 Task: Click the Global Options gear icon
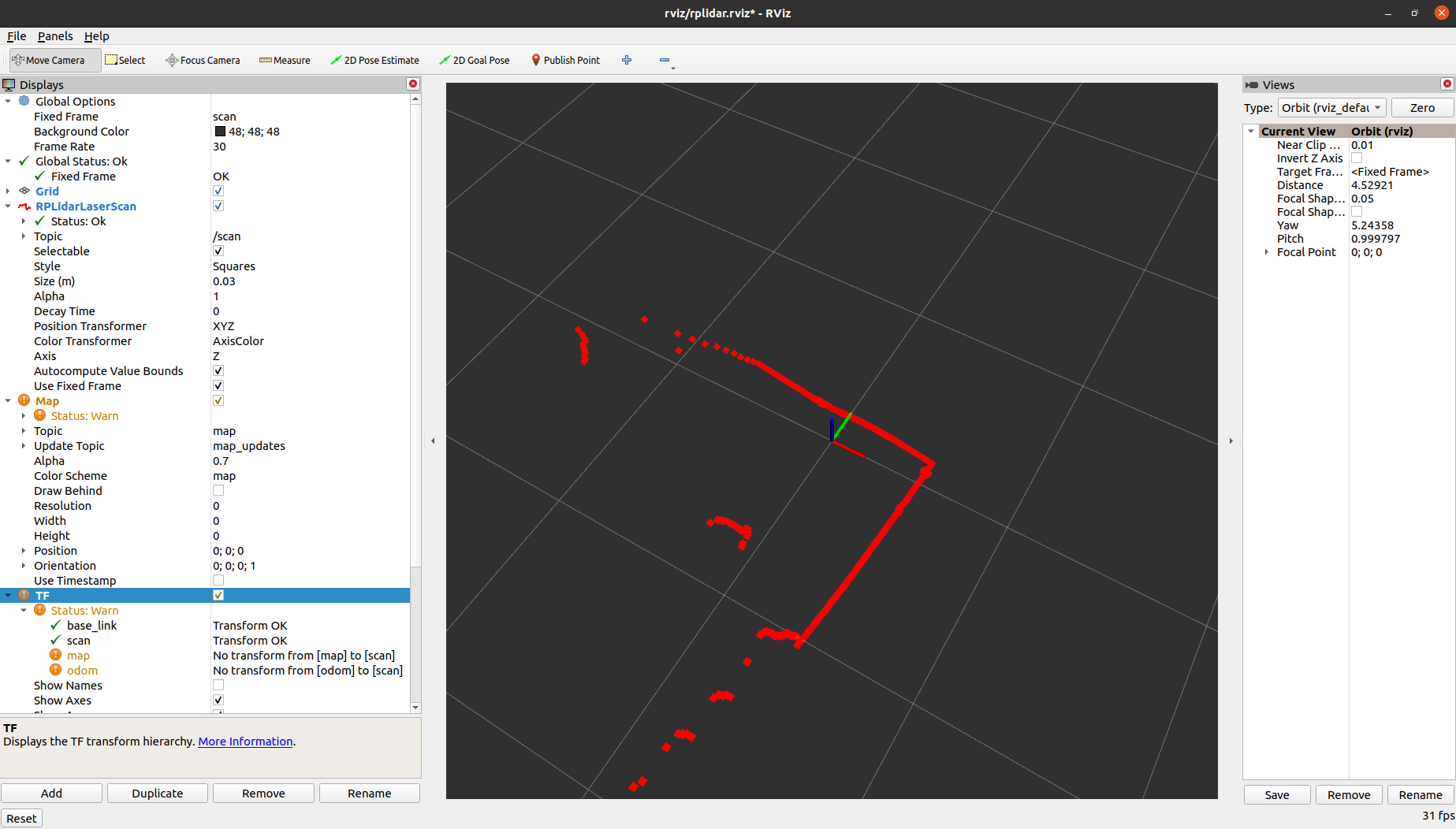[x=24, y=101]
